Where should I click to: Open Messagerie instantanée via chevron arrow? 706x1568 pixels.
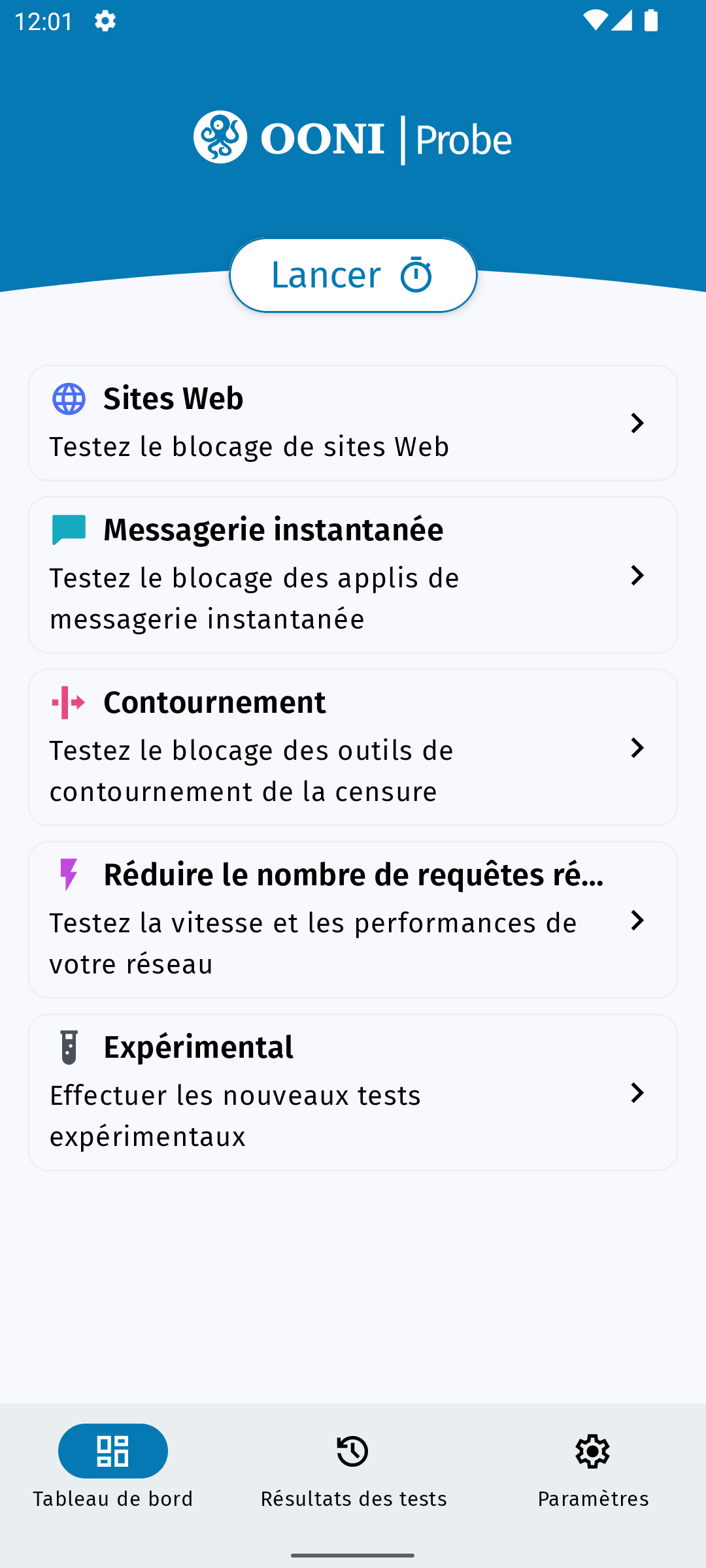[x=637, y=576]
